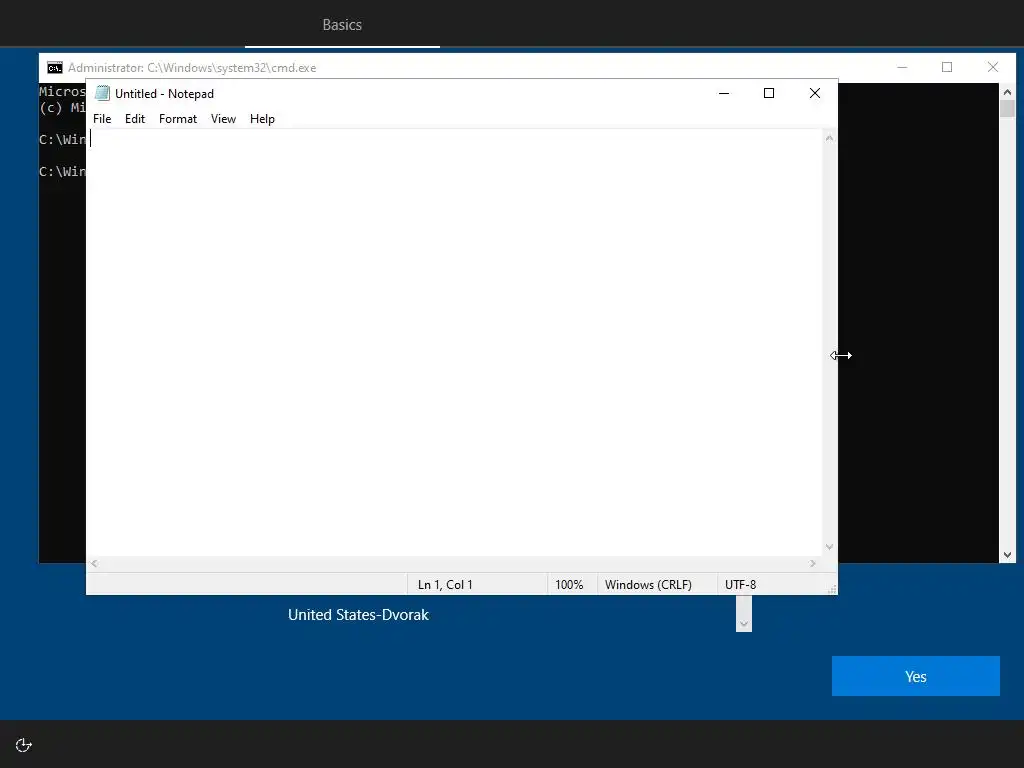Maximize the cmd.exe window
The height and width of the screenshot is (768, 1024).
click(947, 67)
